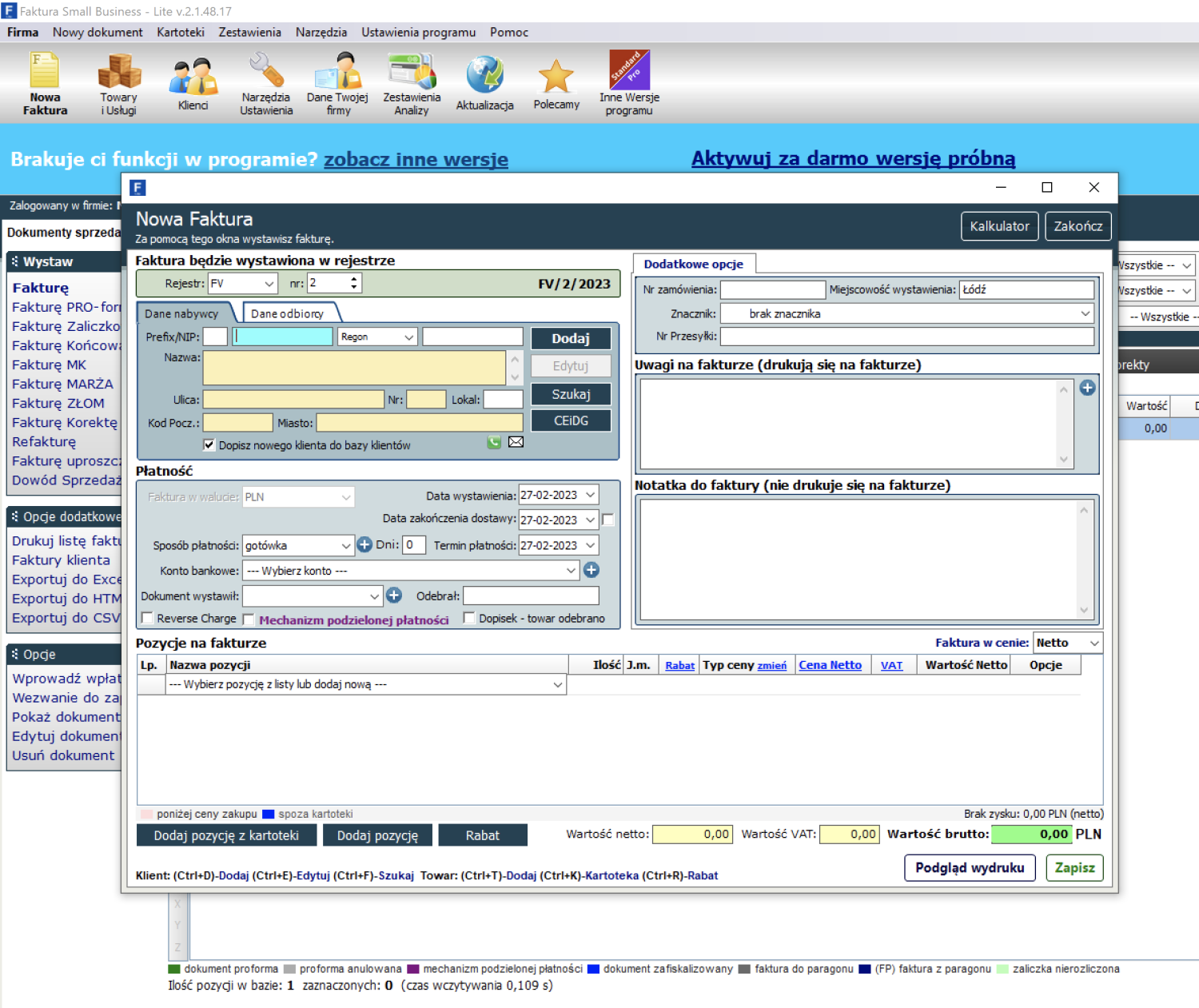Image resolution: width=1199 pixels, height=1008 pixels.
Task: Open Data wystawienia date dropdown
Action: pyautogui.click(x=591, y=495)
